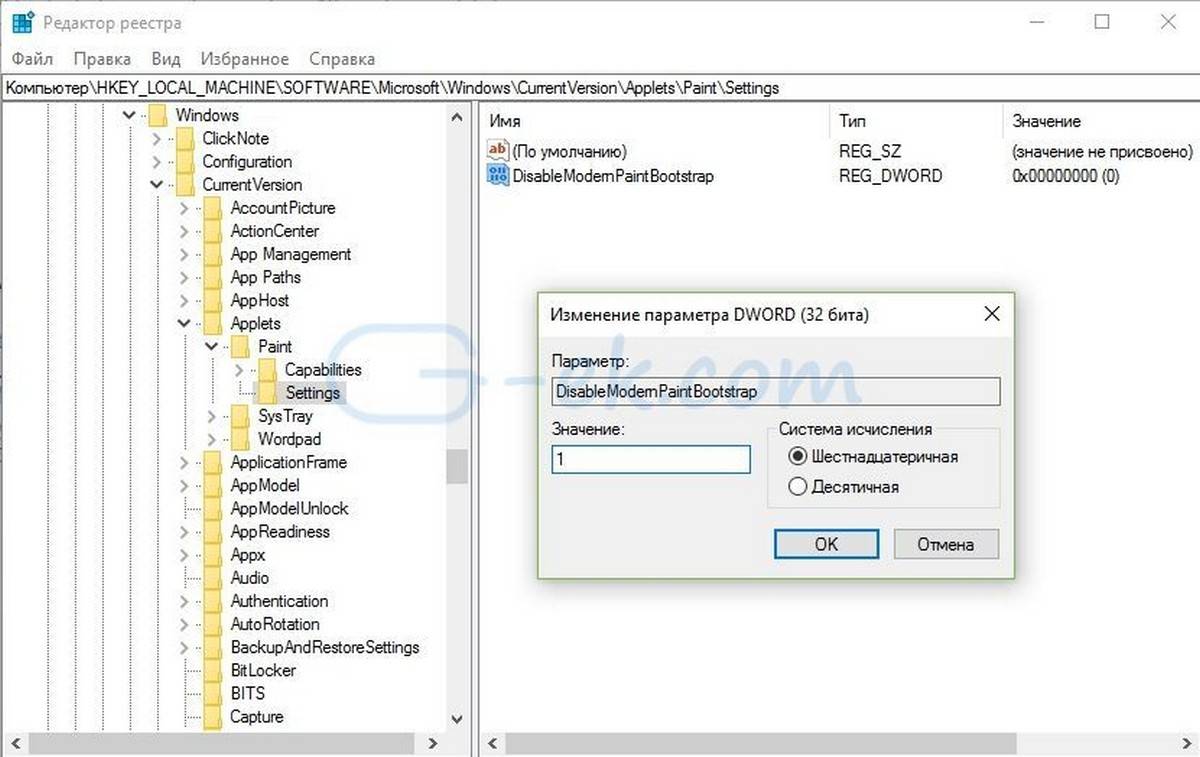Select the App Management folder icon
Image resolution: width=1200 pixels, height=757 pixels.
(x=213, y=254)
